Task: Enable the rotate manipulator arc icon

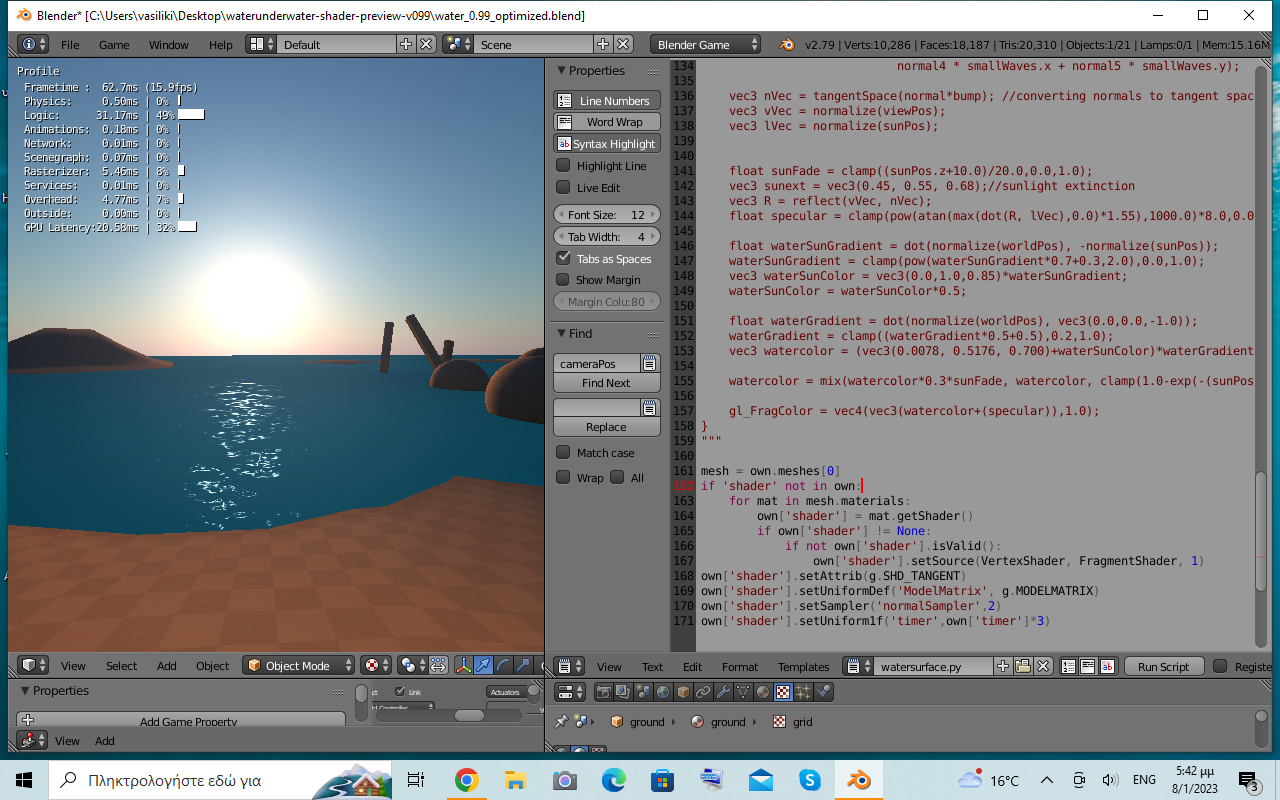Action: tap(504, 665)
